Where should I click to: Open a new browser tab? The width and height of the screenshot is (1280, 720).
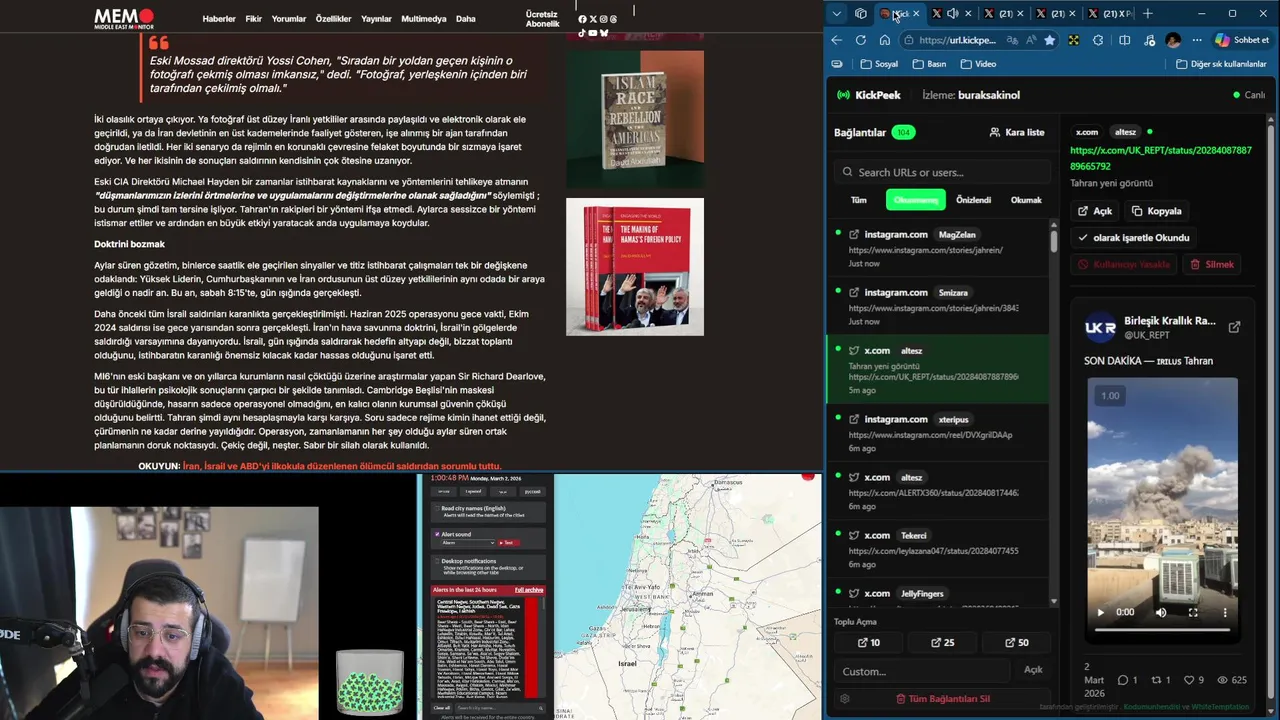(1148, 14)
